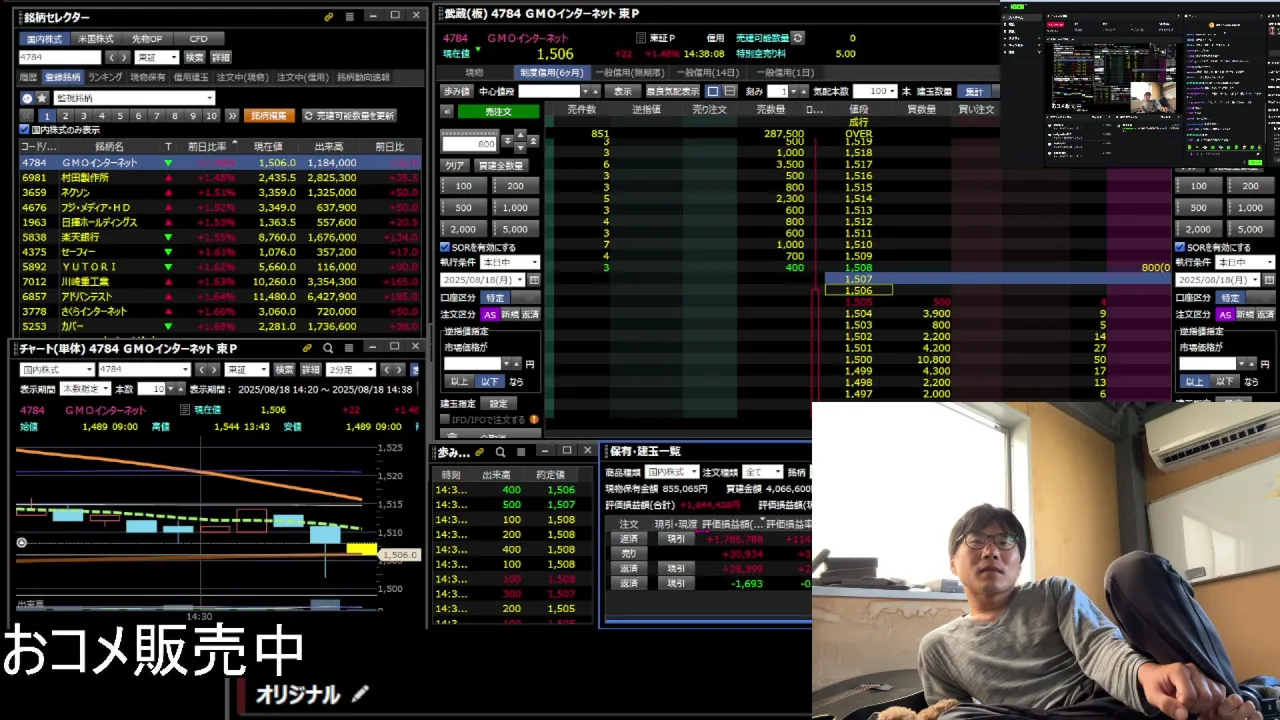Open the 東証 market dropdown in 銘柄セレクター
This screenshot has height=720, width=1280.
click(158, 58)
